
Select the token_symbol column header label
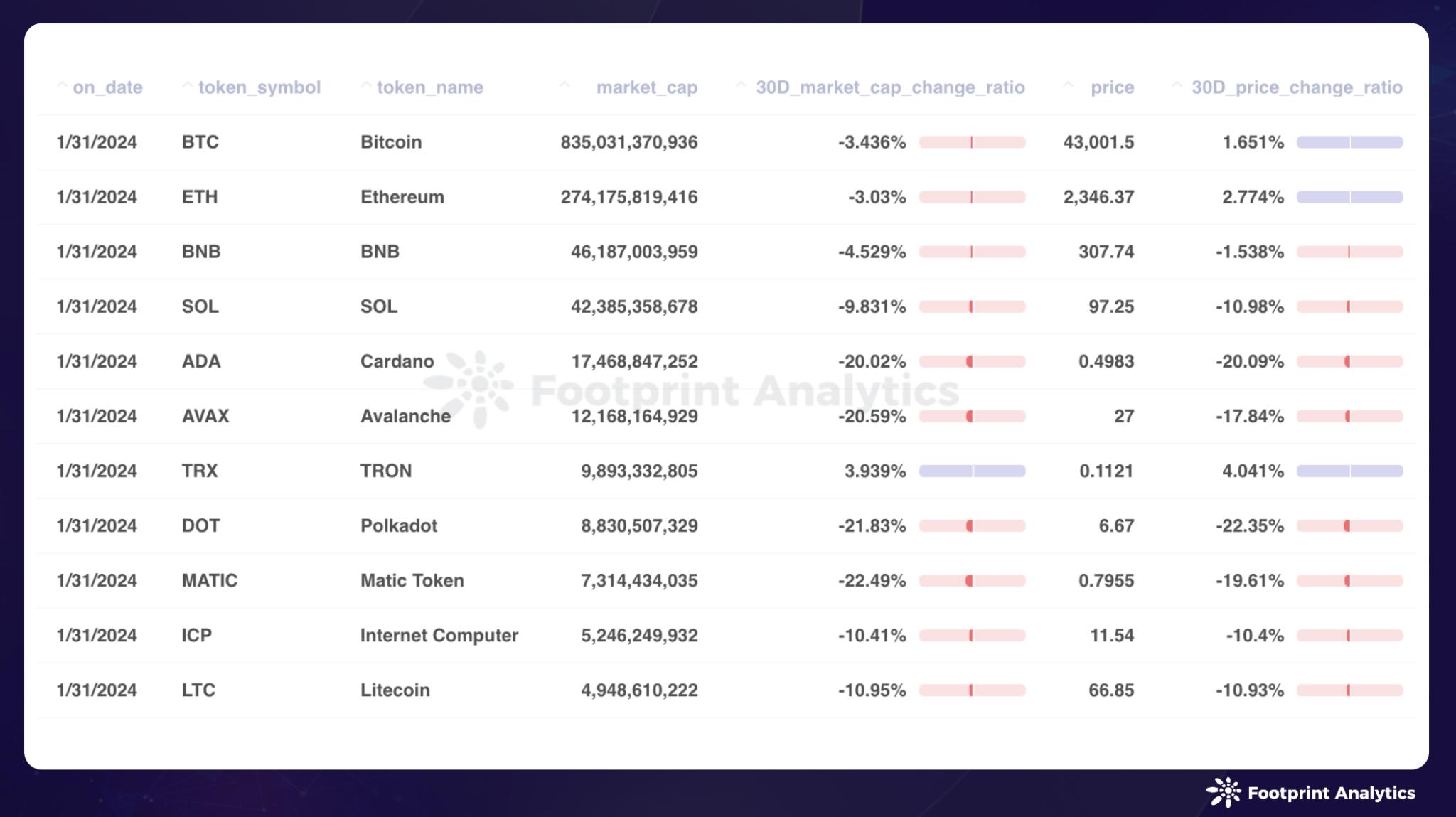(x=259, y=87)
